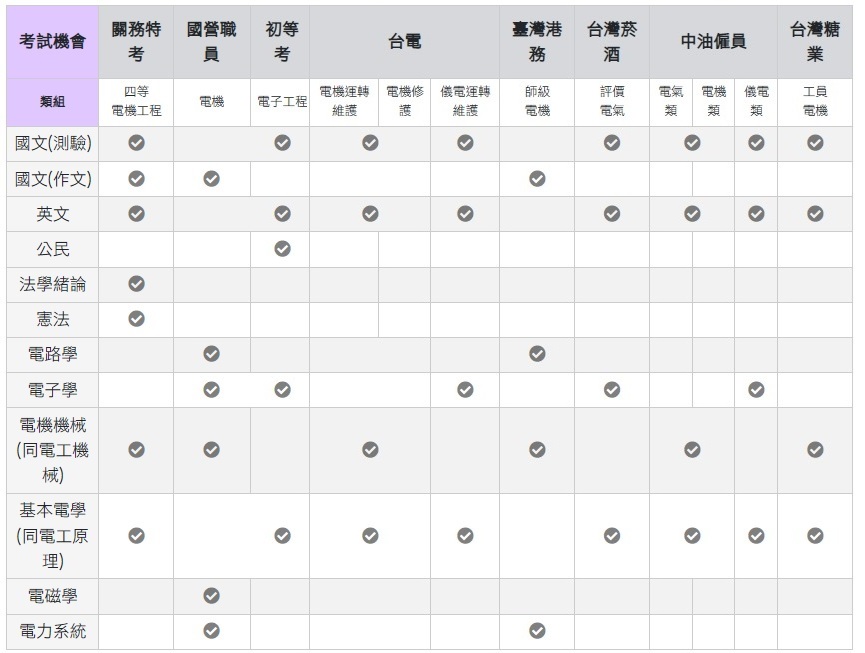Click the 法學緒論 row label
The width and height of the screenshot is (865, 653).
pos(52,285)
